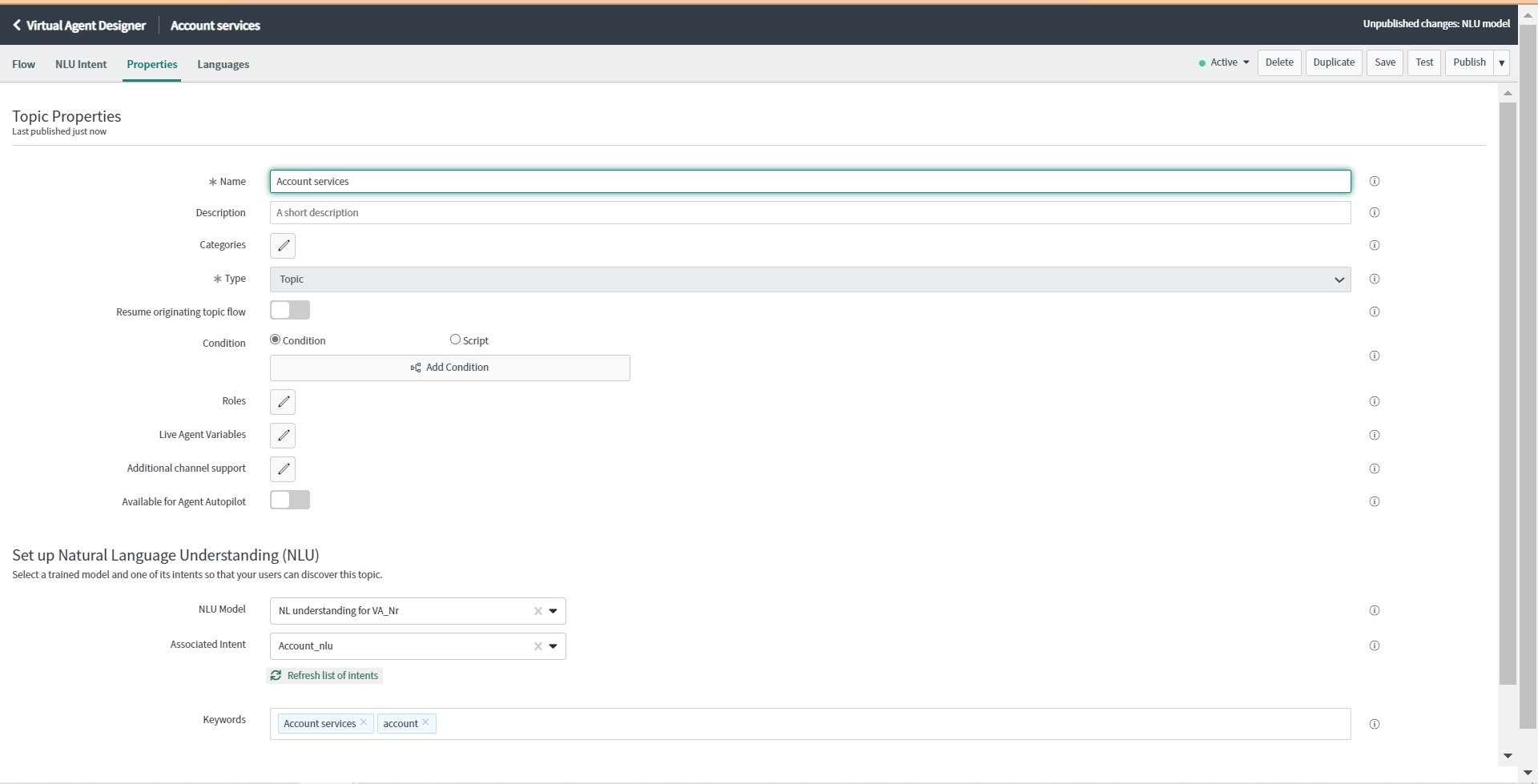1538x784 pixels.
Task: Open the Roles pencil edit icon
Action: (283, 402)
